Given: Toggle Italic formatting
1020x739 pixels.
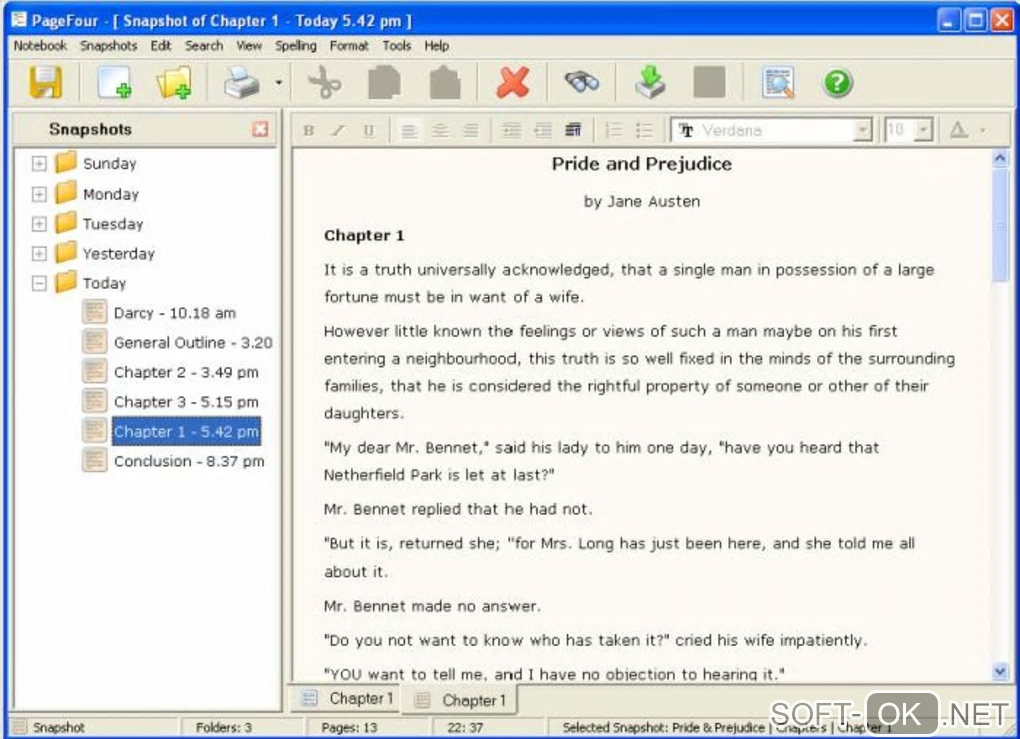Looking at the screenshot, I should (x=339, y=130).
